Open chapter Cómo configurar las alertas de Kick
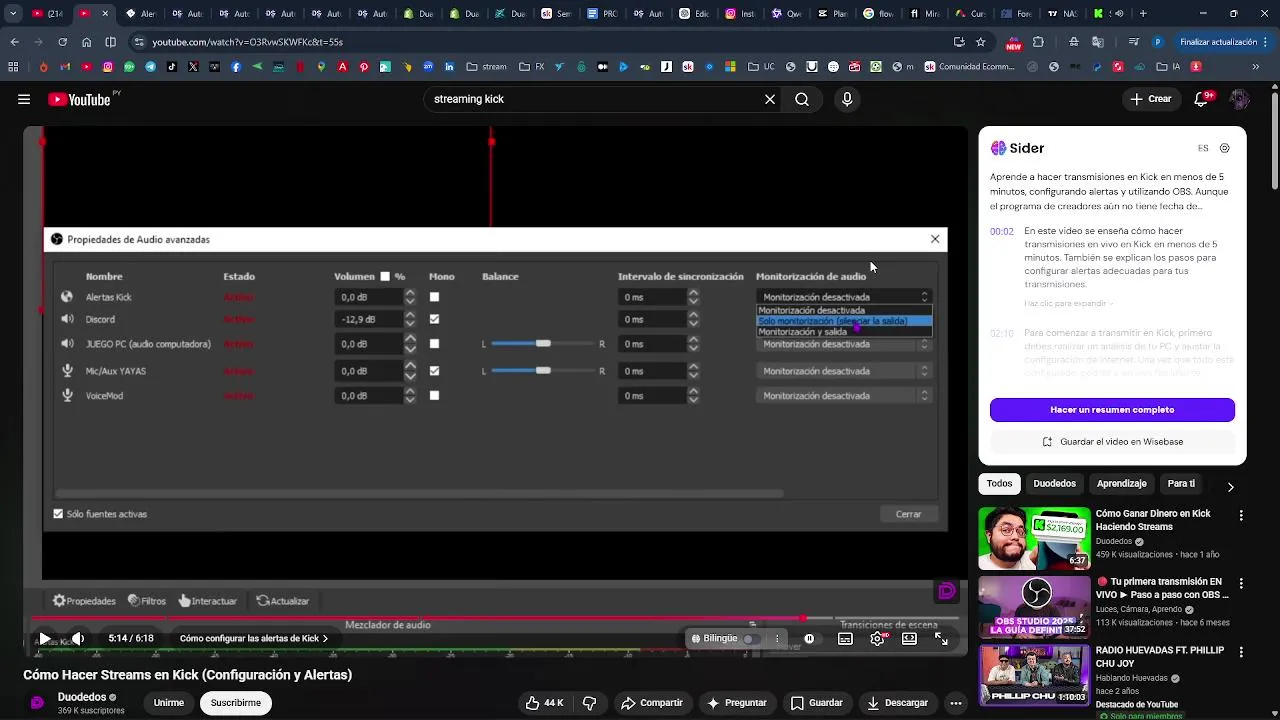Screen dimensions: 1280x720 tap(254, 638)
